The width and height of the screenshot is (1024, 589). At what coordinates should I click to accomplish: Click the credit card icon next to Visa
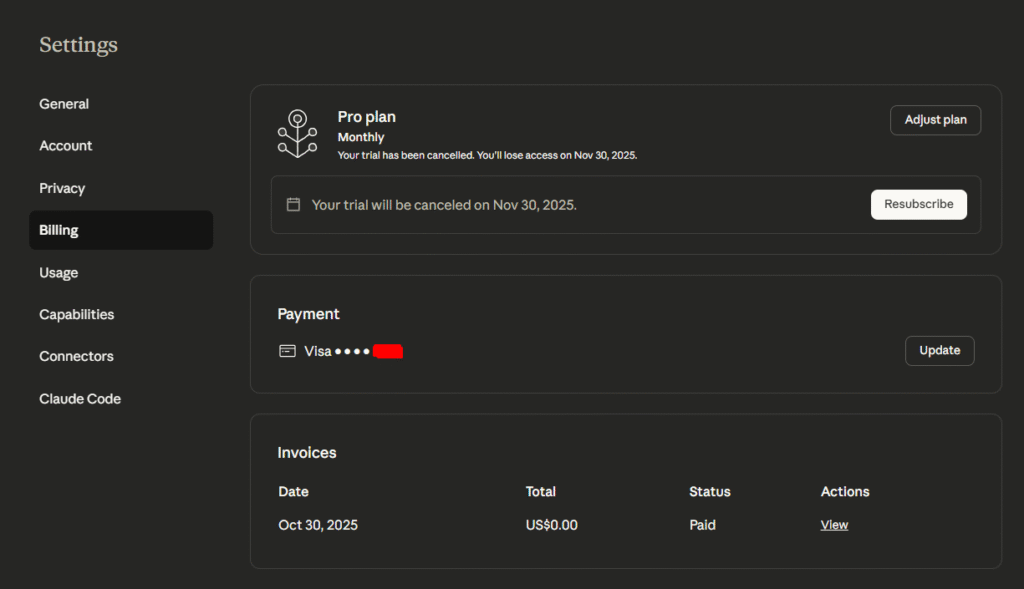[x=287, y=351]
